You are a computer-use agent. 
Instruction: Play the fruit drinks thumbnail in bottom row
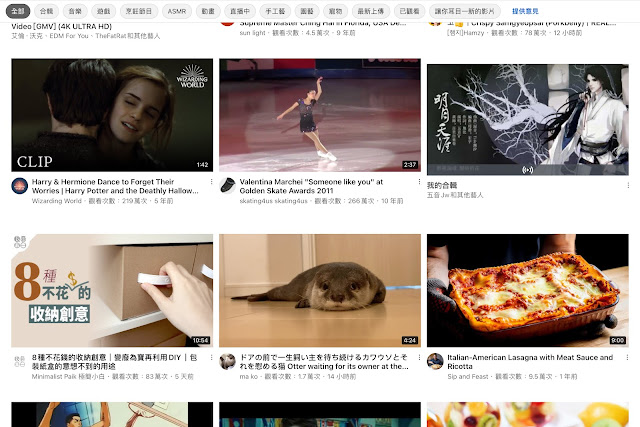pyautogui.click(x=528, y=415)
